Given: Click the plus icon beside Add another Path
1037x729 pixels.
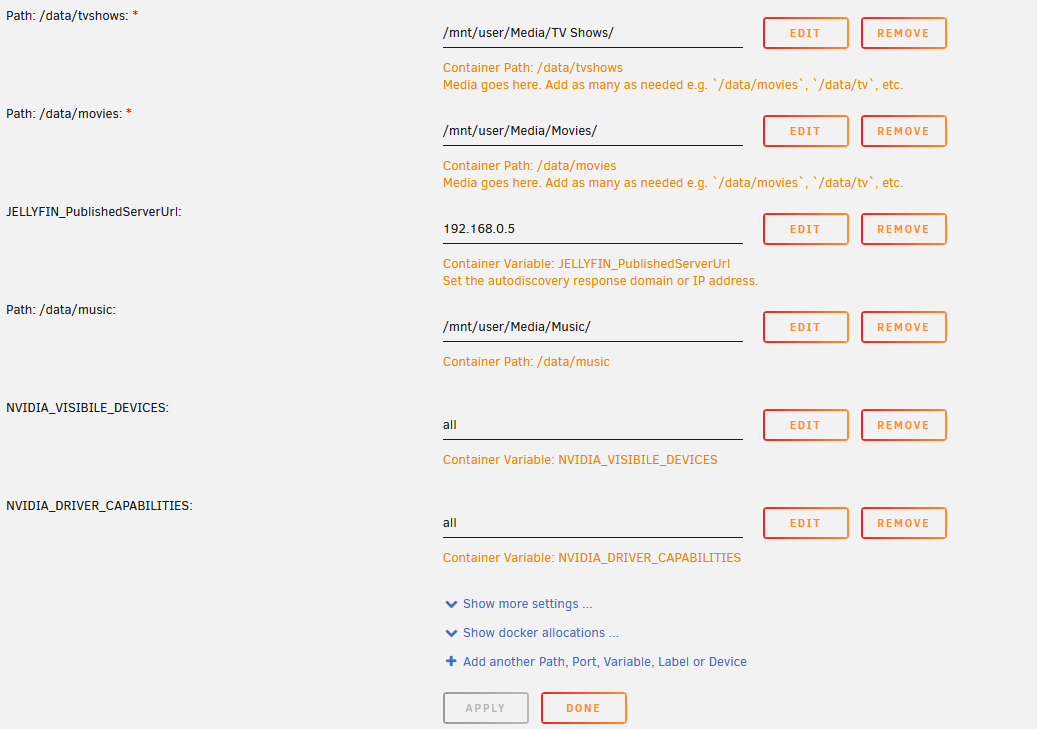Looking at the screenshot, I should click(x=451, y=661).
